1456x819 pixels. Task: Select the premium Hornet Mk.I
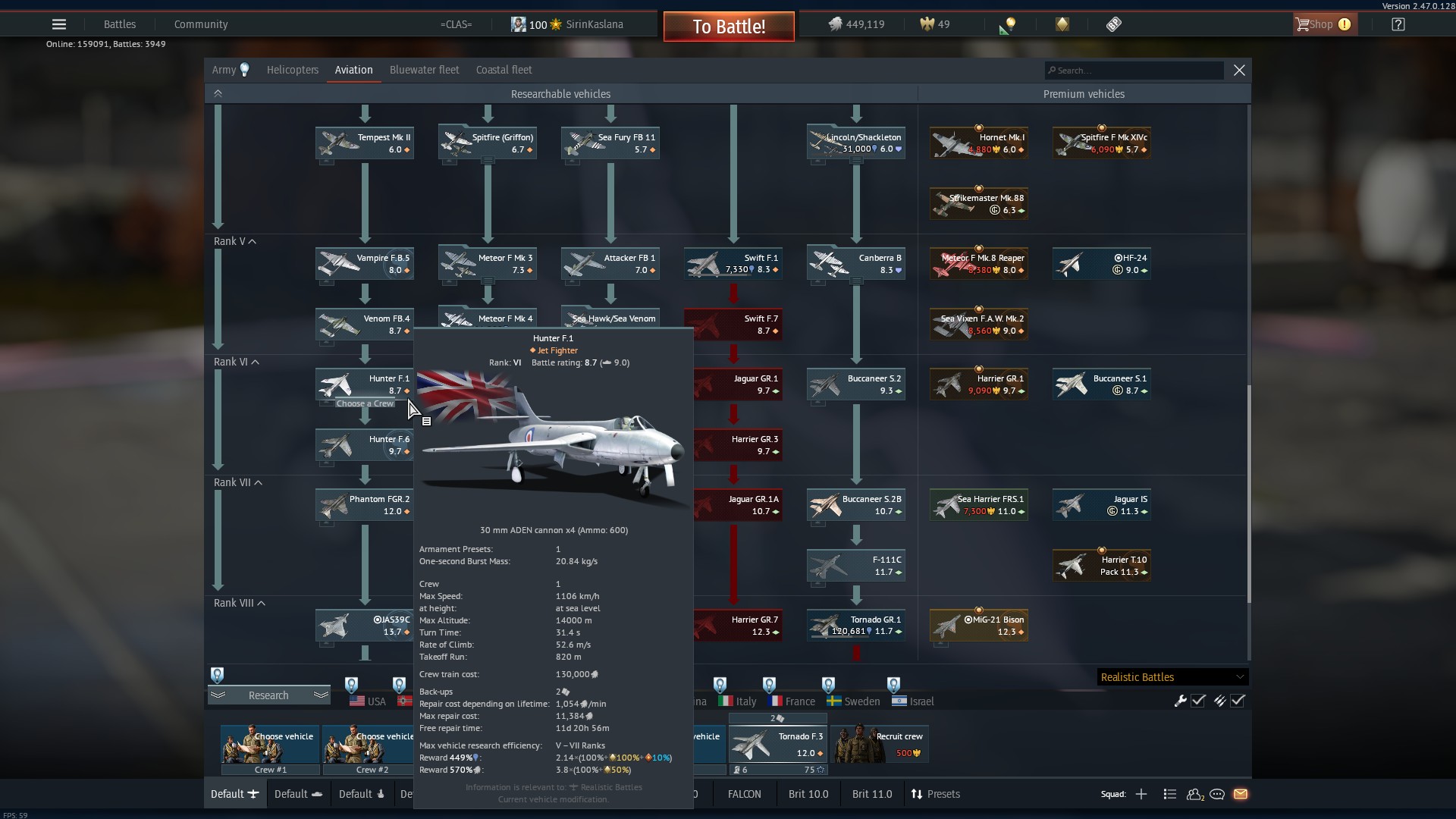coord(979,143)
